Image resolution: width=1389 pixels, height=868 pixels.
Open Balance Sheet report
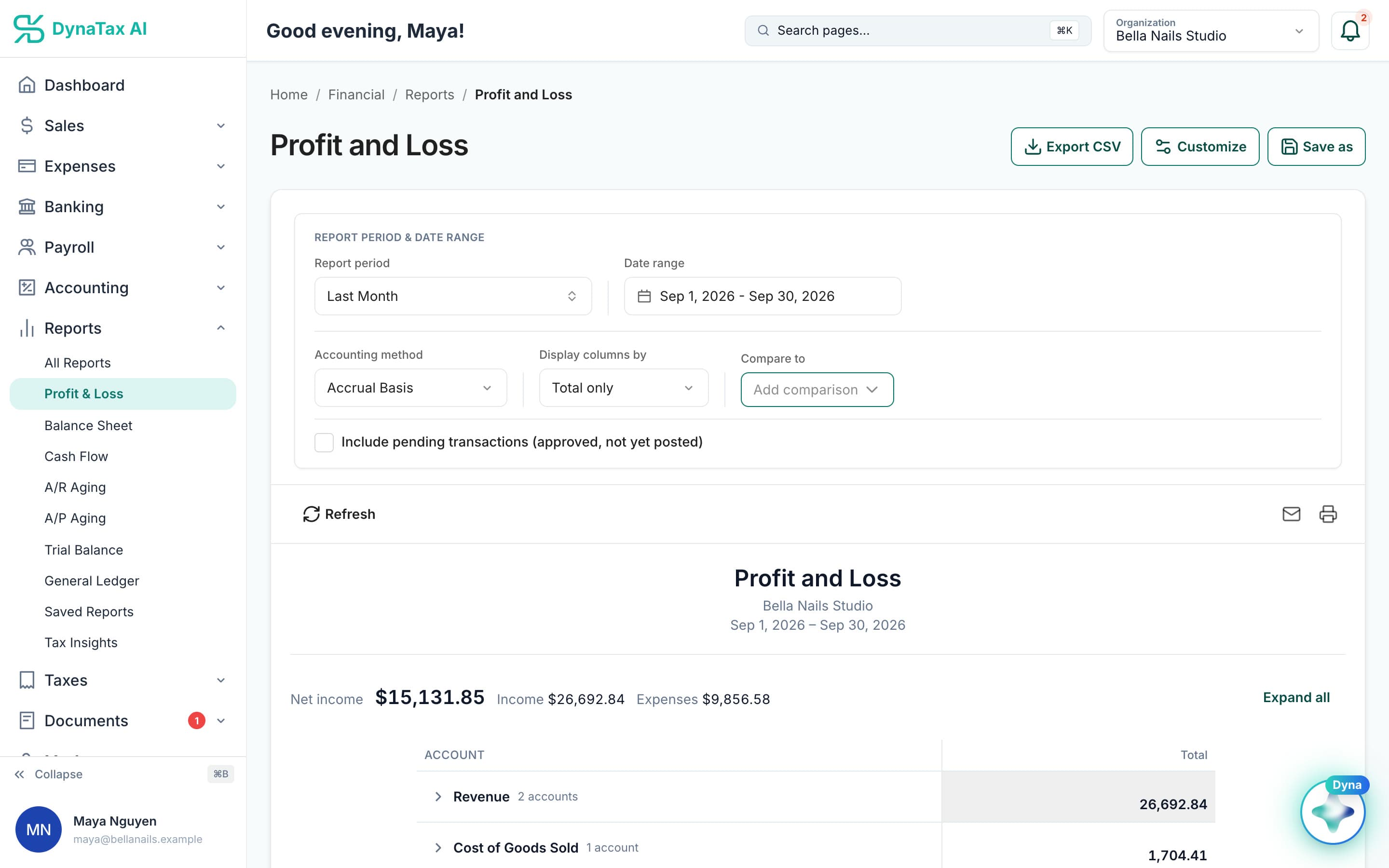click(88, 425)
